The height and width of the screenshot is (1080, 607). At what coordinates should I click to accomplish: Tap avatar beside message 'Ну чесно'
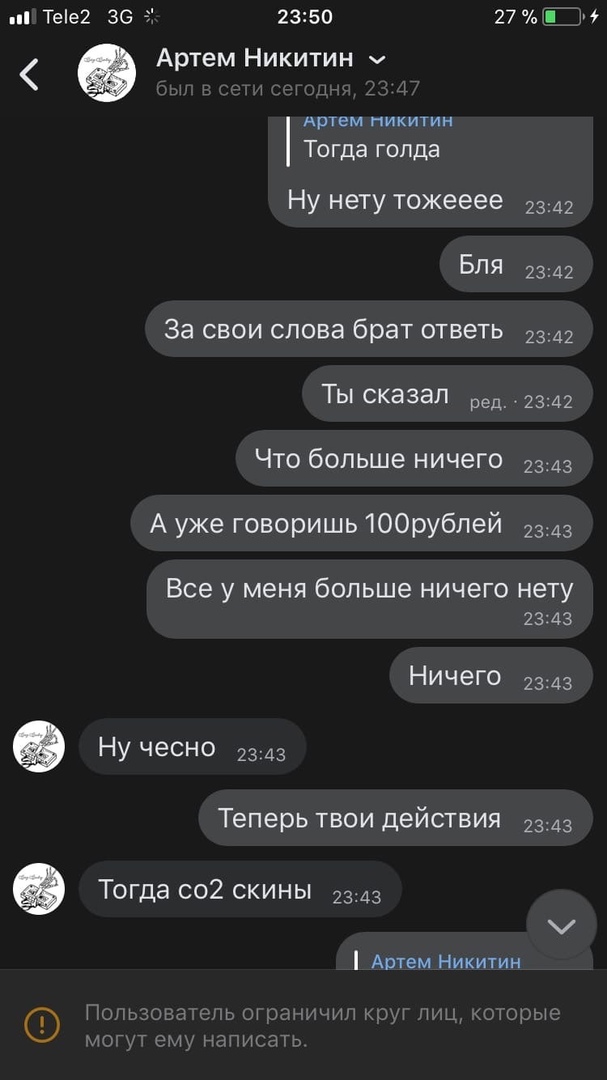(x=39, y=747)
